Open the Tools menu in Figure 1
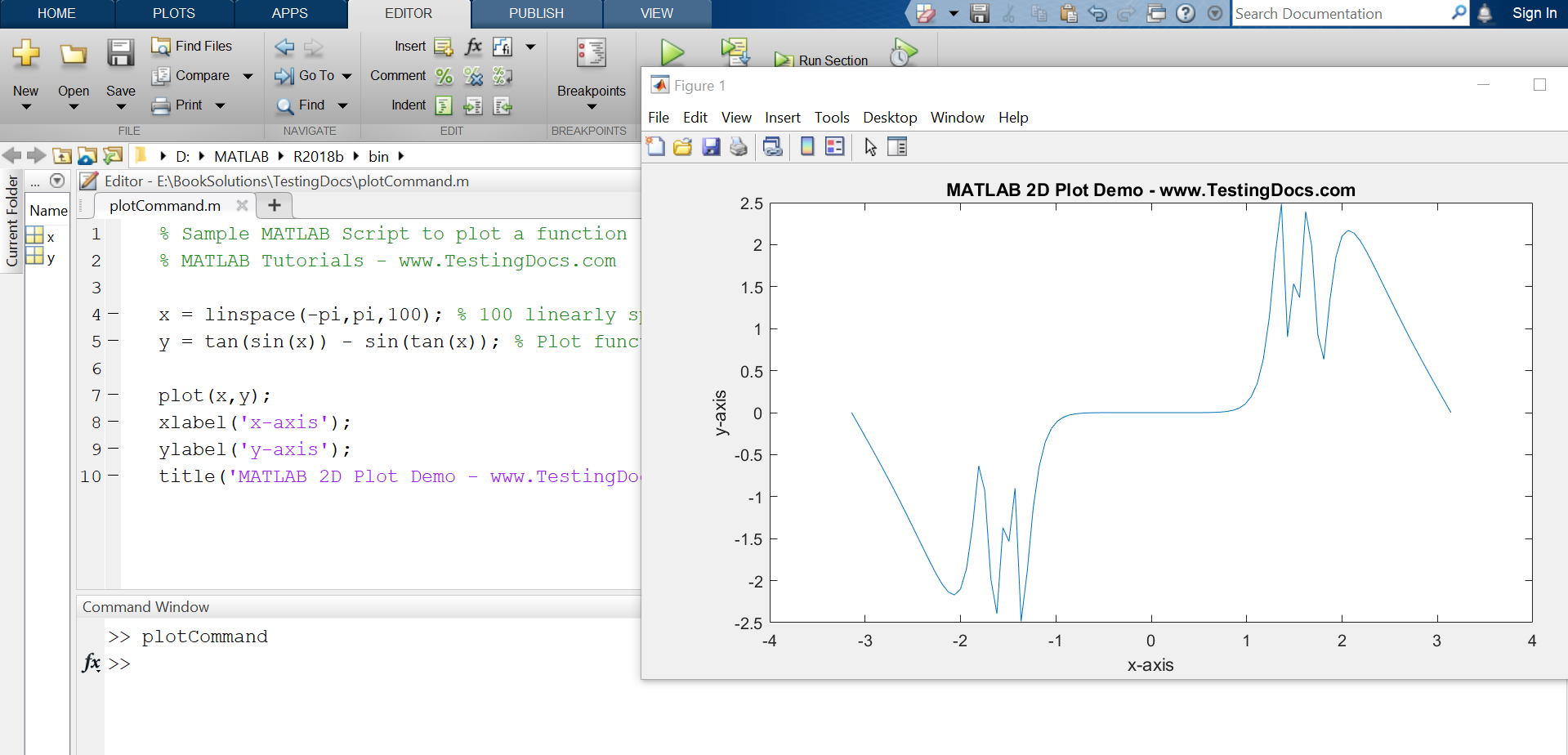The image size is (1568, 755). coord(831,118)
